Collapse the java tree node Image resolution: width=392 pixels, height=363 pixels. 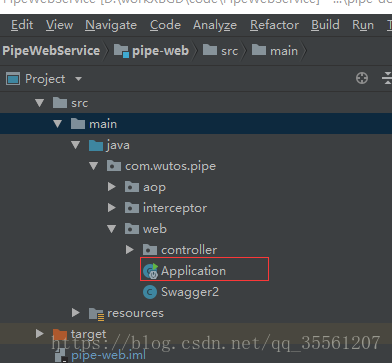76,145
